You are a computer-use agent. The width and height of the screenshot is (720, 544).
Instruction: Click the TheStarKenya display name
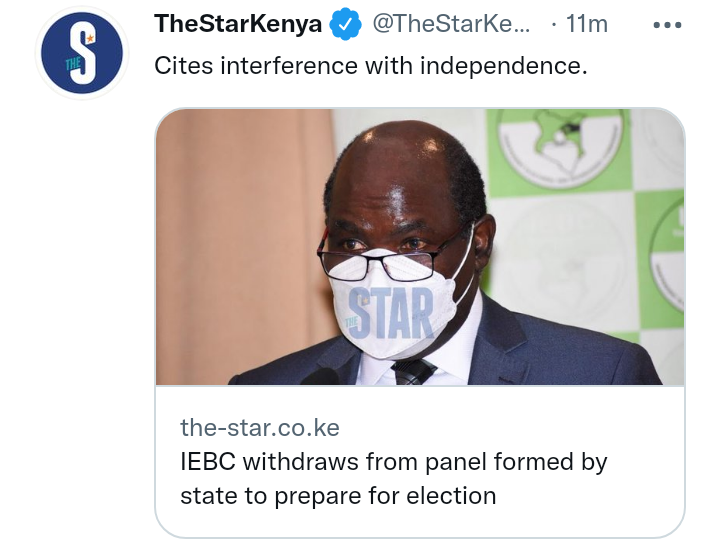pos(238,24)
